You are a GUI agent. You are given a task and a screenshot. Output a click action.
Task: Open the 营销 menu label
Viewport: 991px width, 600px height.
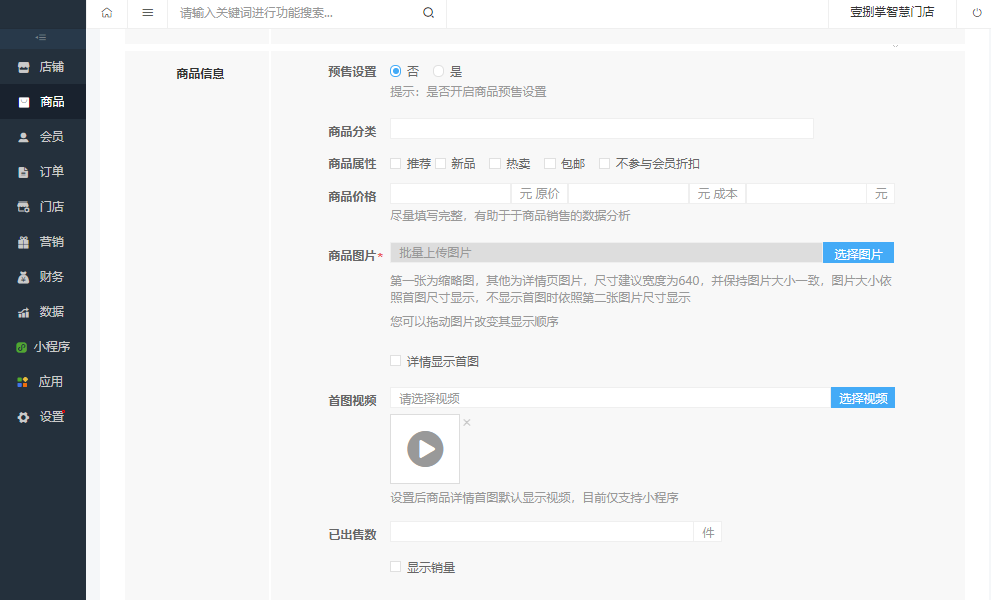pyautogui.click(x=52, y=242)
